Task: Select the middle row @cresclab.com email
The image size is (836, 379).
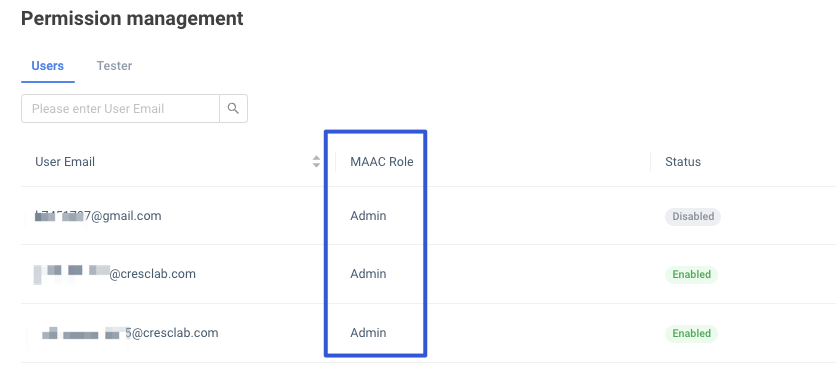Action: (x=115, y=274)
